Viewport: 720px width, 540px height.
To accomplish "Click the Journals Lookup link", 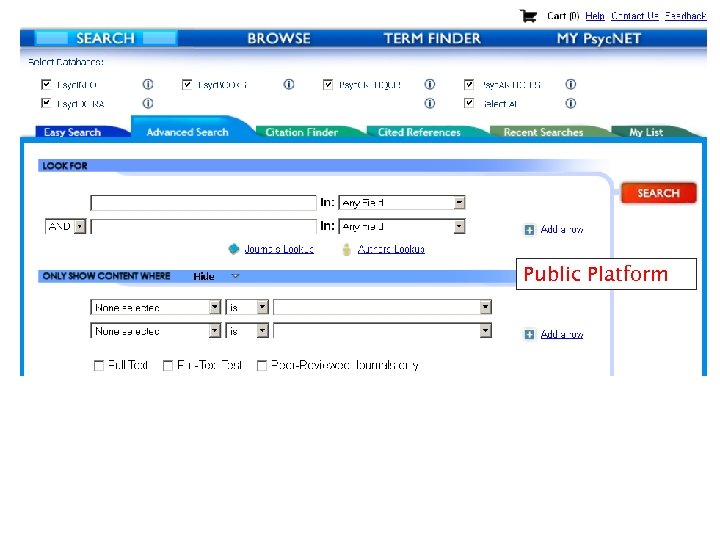I will [x=279, y=249].
